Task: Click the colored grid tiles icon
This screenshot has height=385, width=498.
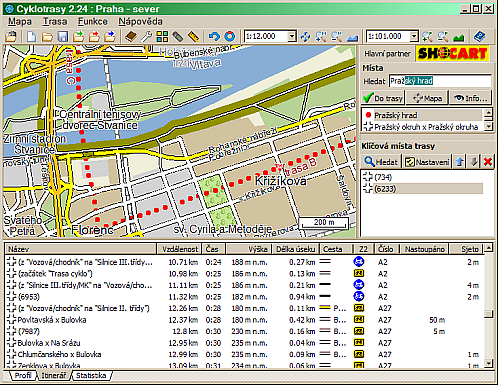Action: [x=162, y=36]
